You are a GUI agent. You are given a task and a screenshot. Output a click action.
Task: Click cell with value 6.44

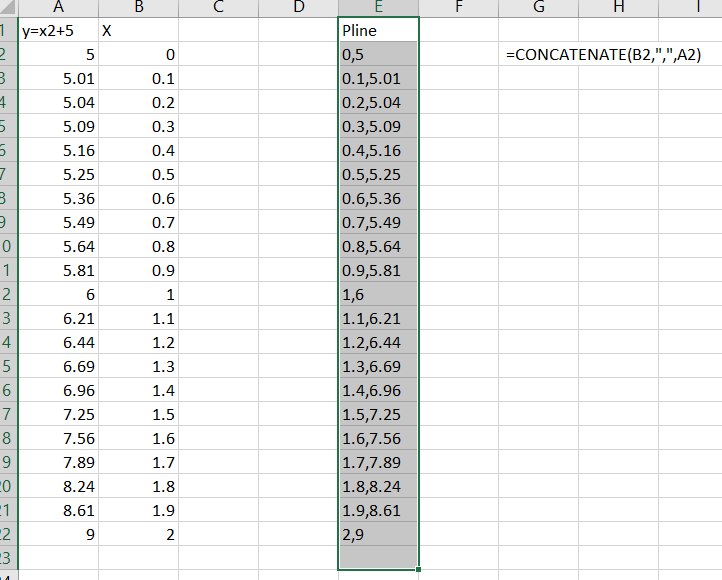coord(58,342)
